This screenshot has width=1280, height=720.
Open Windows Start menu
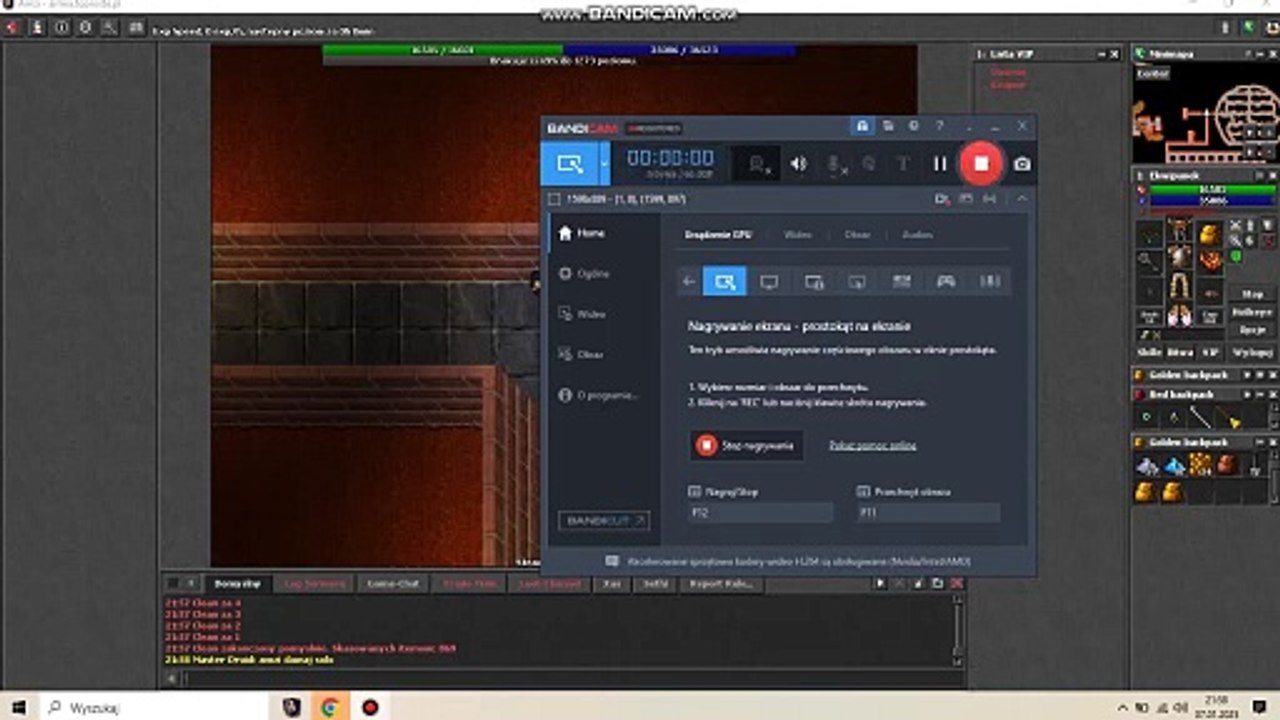[19, 707]
